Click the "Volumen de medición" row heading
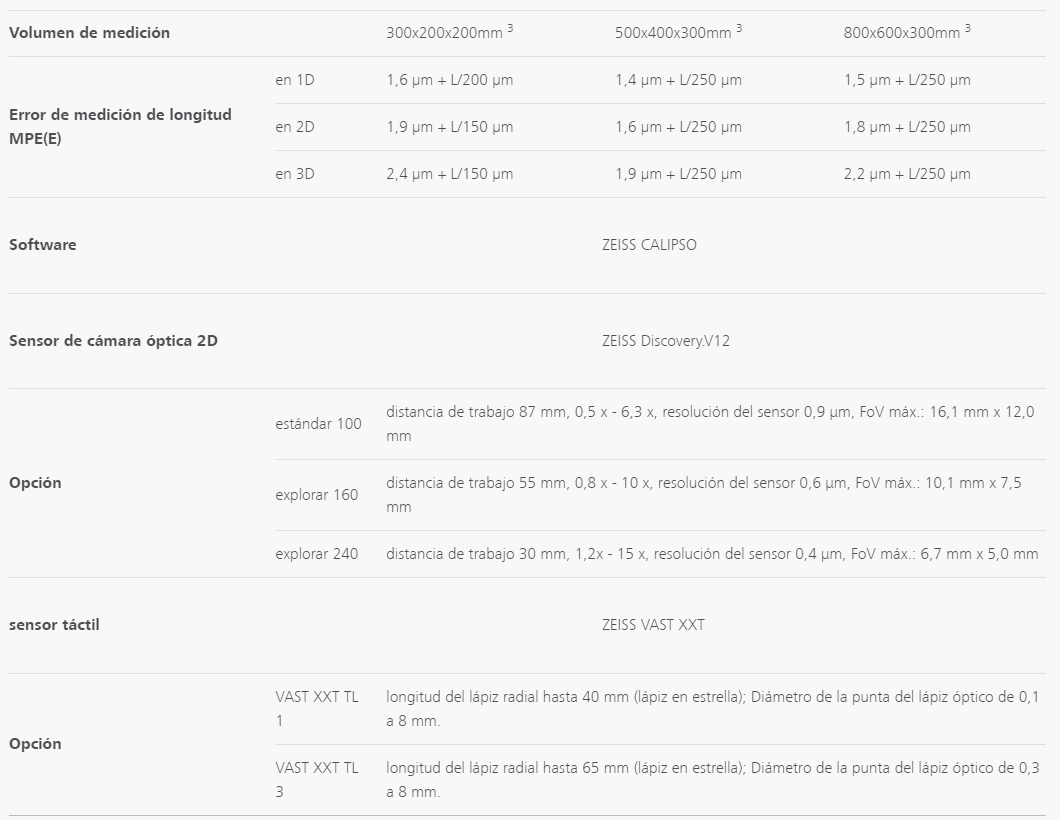 (89, 33)
